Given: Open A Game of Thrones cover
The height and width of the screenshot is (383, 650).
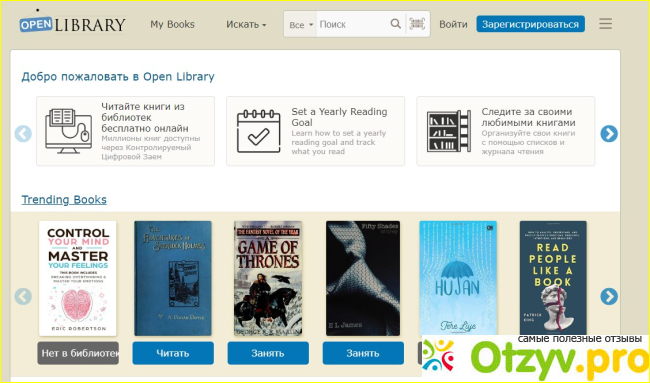Looking at the screenshot, I should point(268,278).
